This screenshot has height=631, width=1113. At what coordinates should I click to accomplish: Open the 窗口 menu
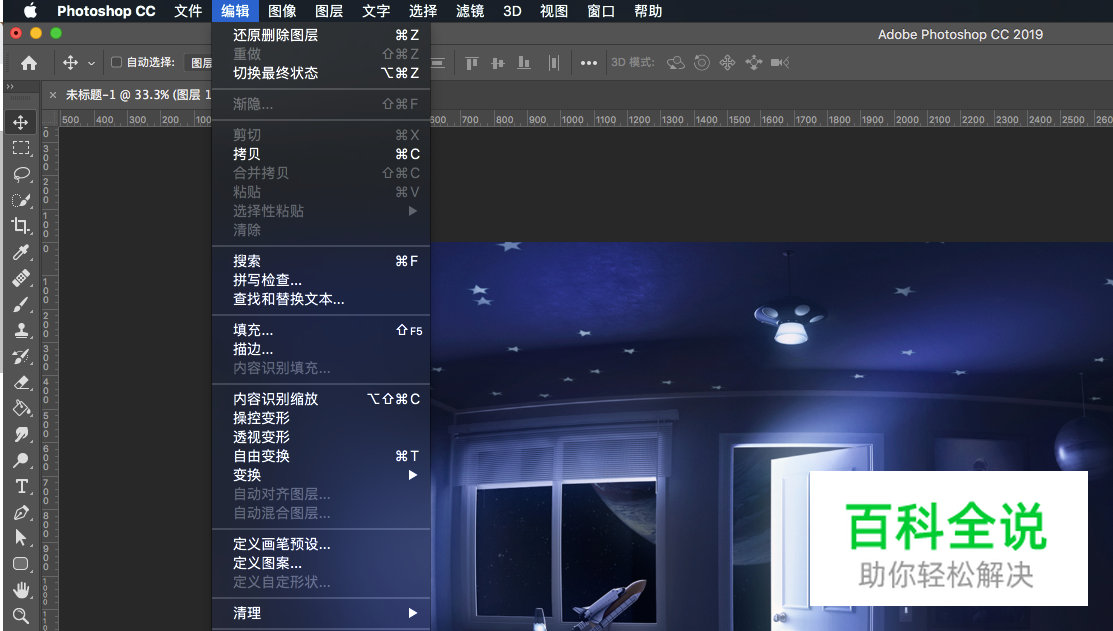pos(601,11)
